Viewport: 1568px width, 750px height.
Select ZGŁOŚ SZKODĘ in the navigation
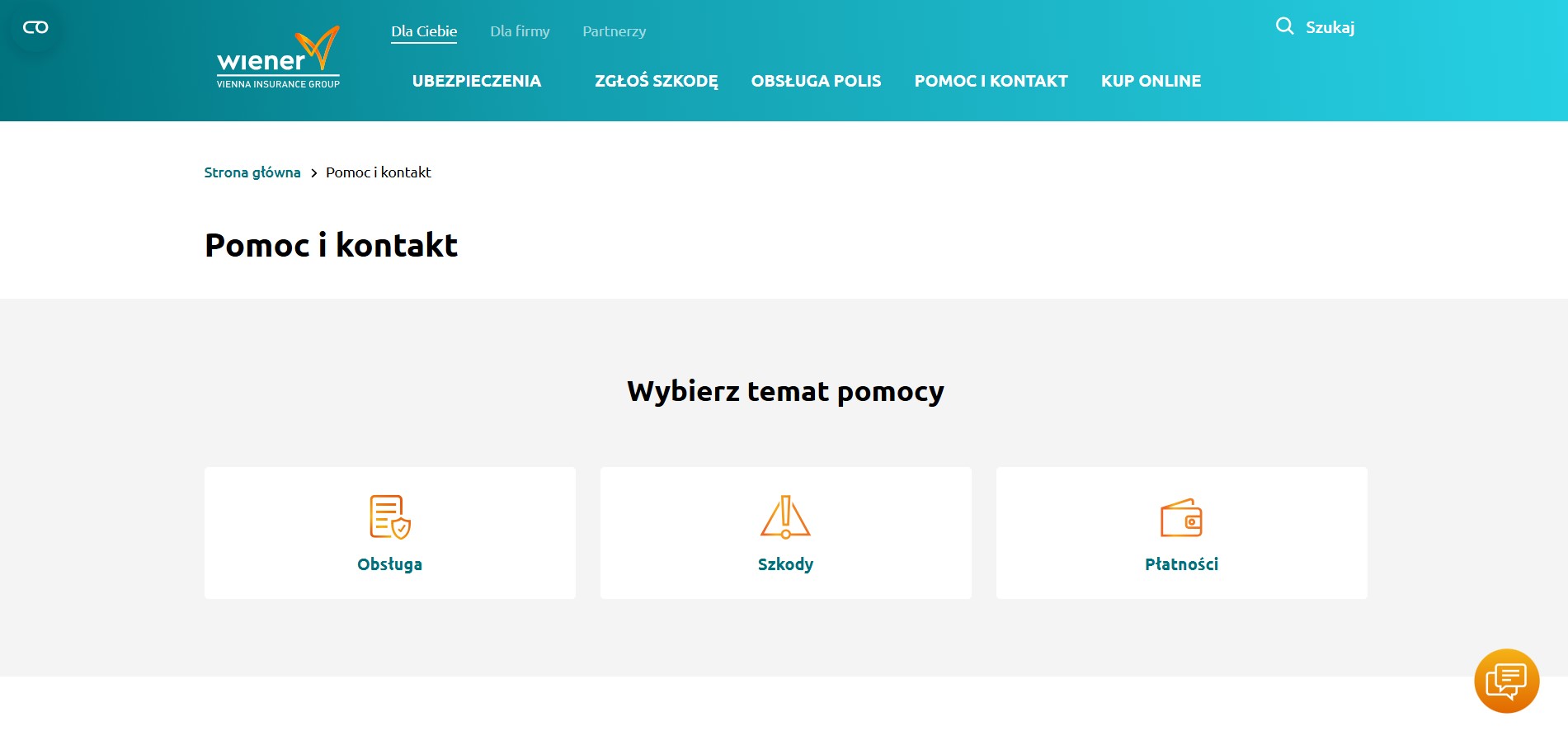[x=656, y=81]
